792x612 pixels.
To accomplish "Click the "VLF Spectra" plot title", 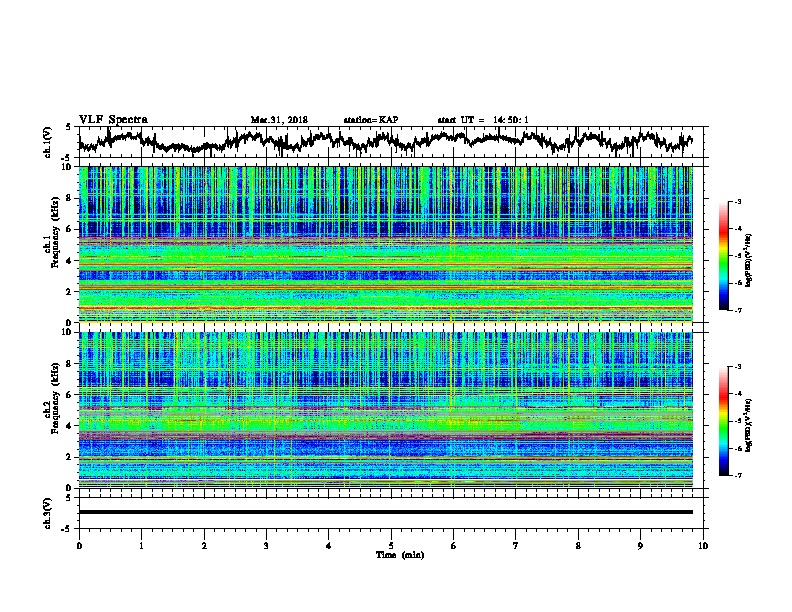I will tap(113, 120).
